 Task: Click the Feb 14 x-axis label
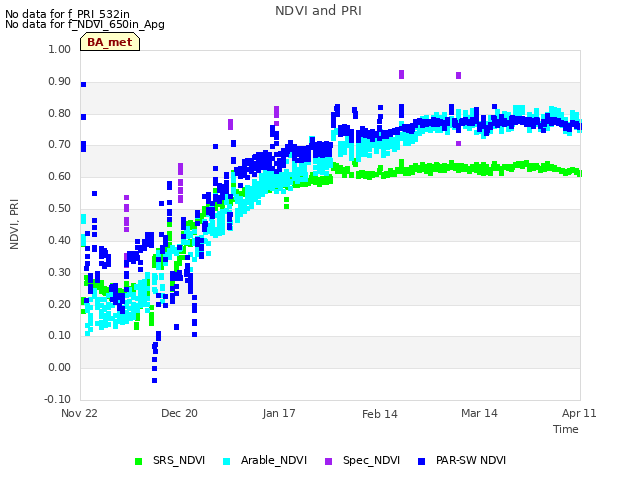380,414
